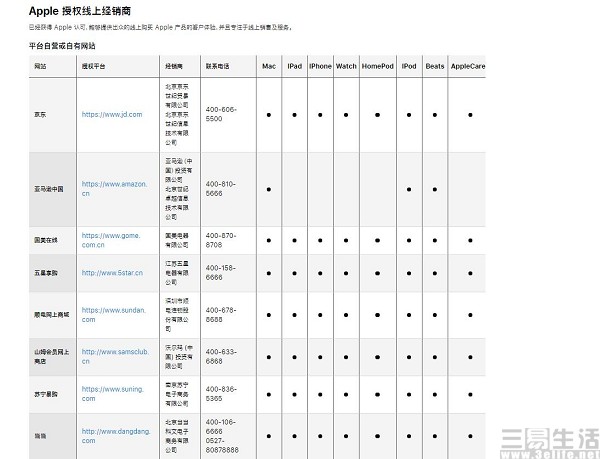Click the Mac dot in jd.com row
Screen dimensions: 600x459
269,115
